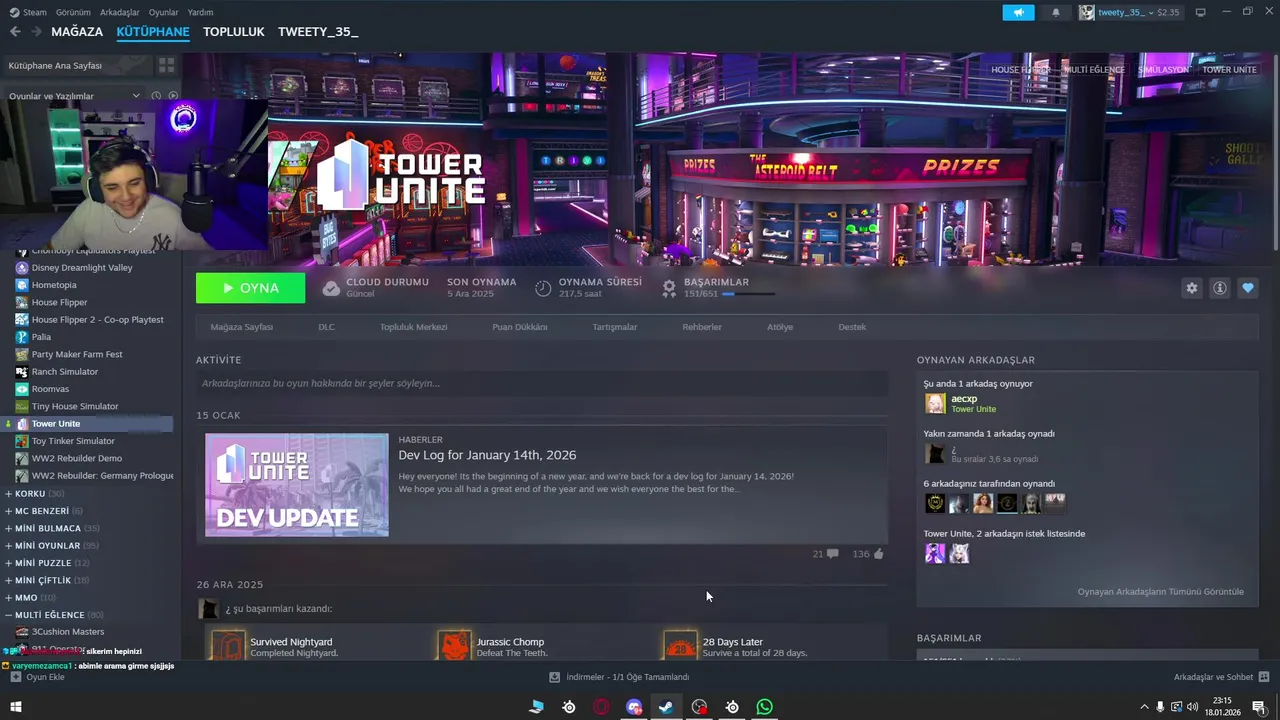Toggle sort by recent clock icon
The width and height of the screenshot is (1280, 720).
coord(157,96)
